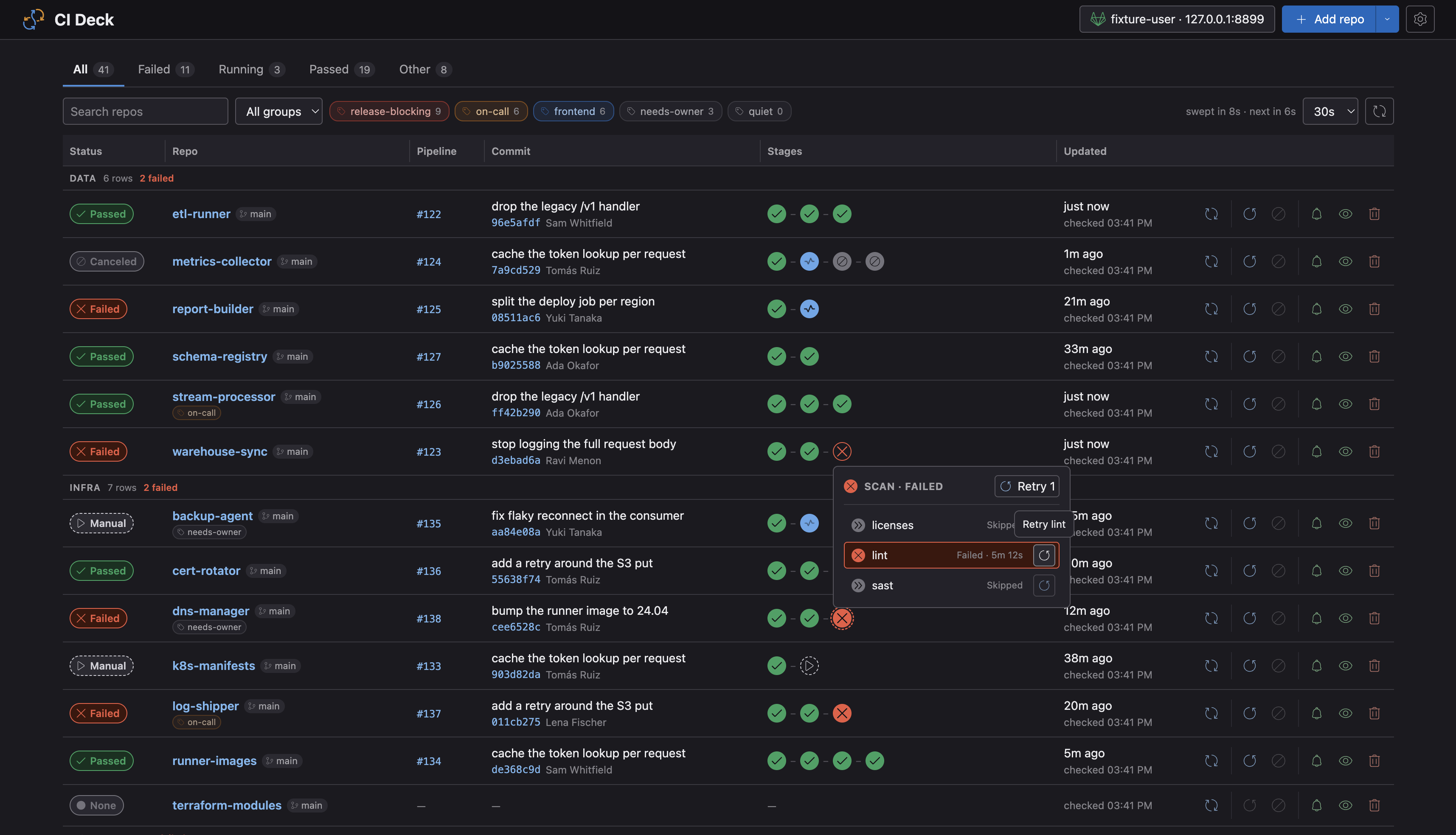1456x835 pixels.
Task: Delete the warehouse-sync repo
Action: (1374, 452)
